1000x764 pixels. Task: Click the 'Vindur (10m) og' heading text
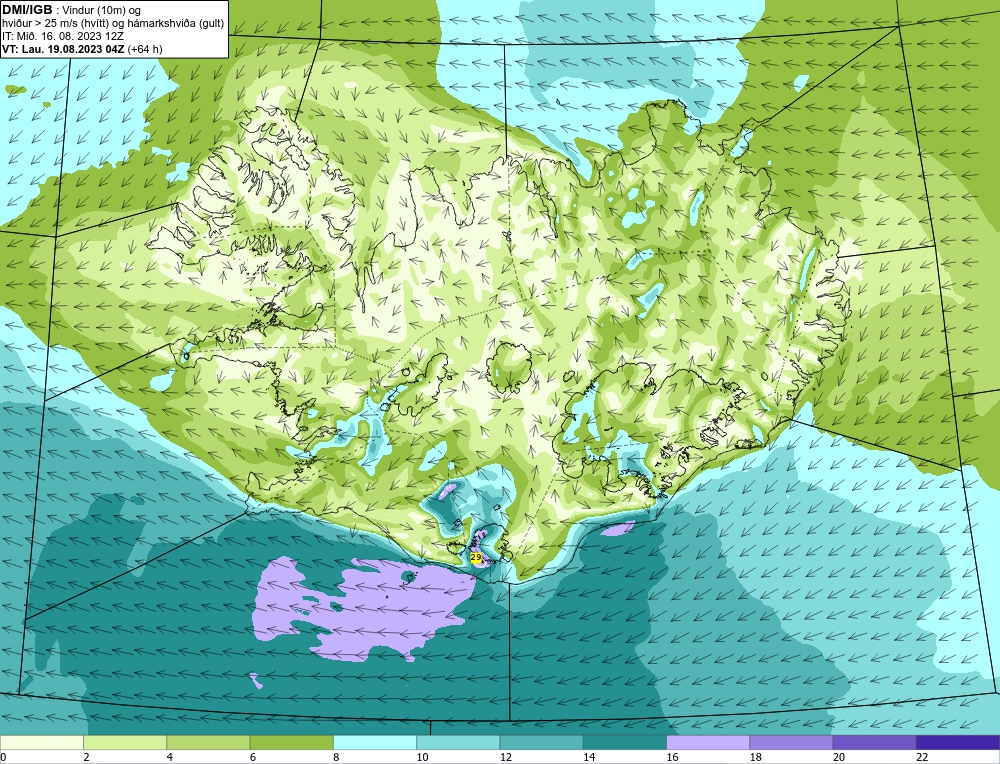tap(101, 11)
